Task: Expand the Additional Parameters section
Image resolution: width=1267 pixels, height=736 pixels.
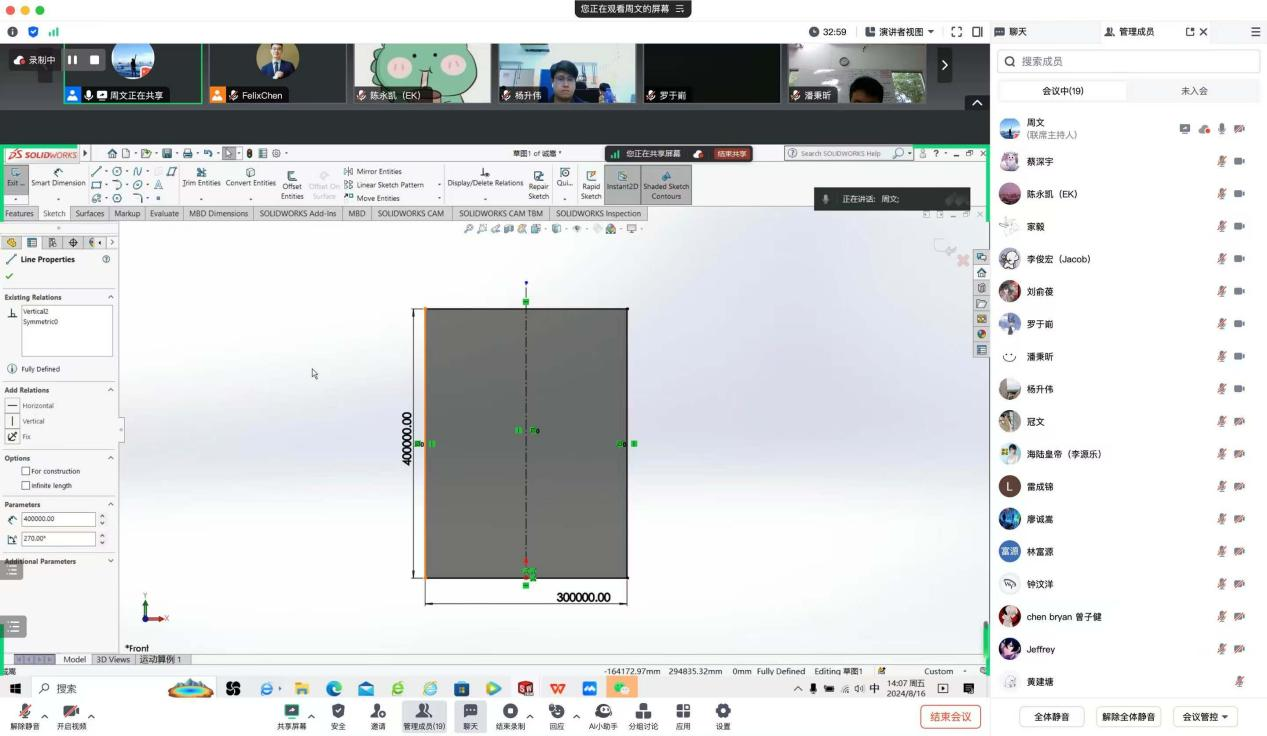Action: click(x=110, y=561)
